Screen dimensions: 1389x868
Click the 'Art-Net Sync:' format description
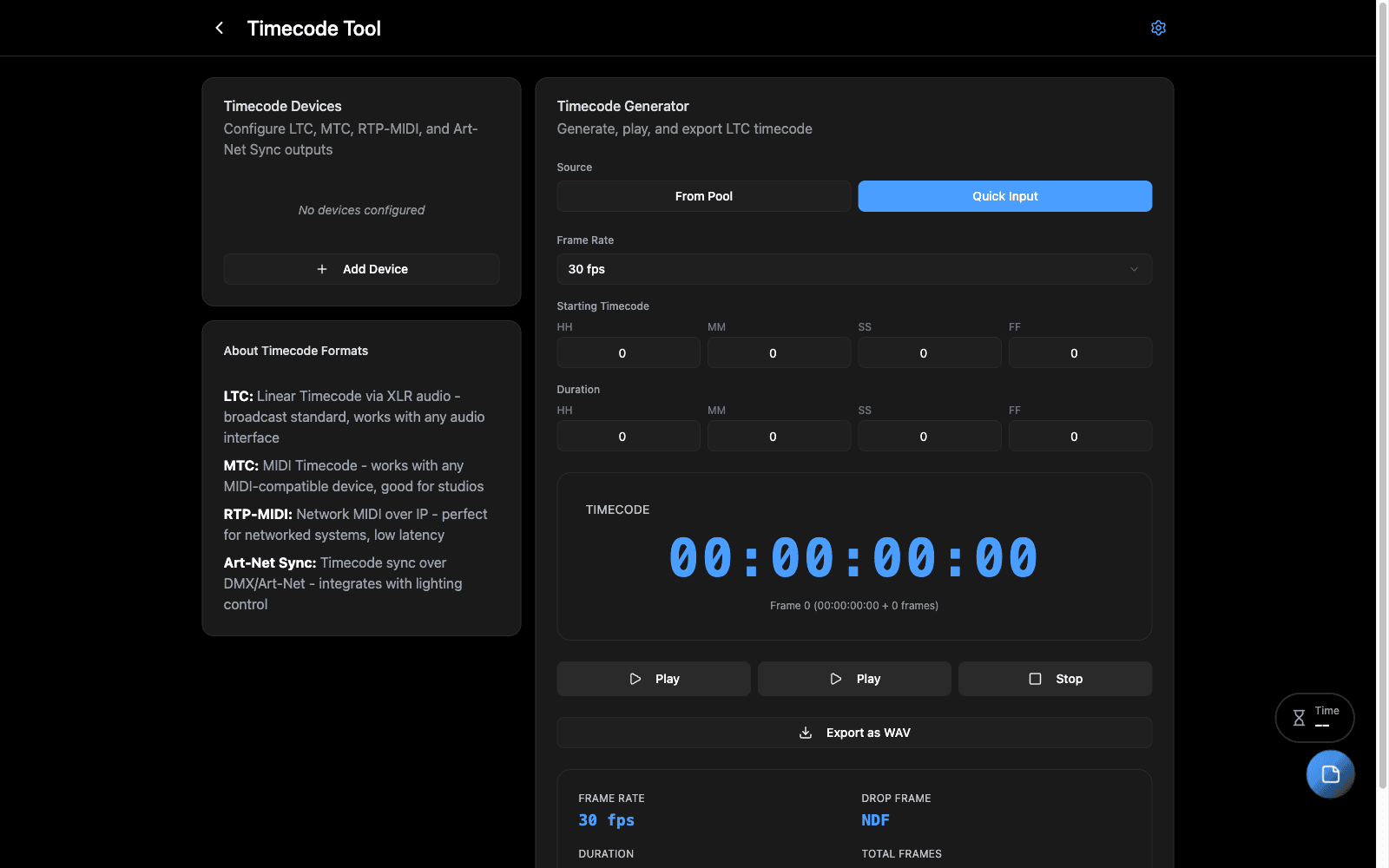344,583
